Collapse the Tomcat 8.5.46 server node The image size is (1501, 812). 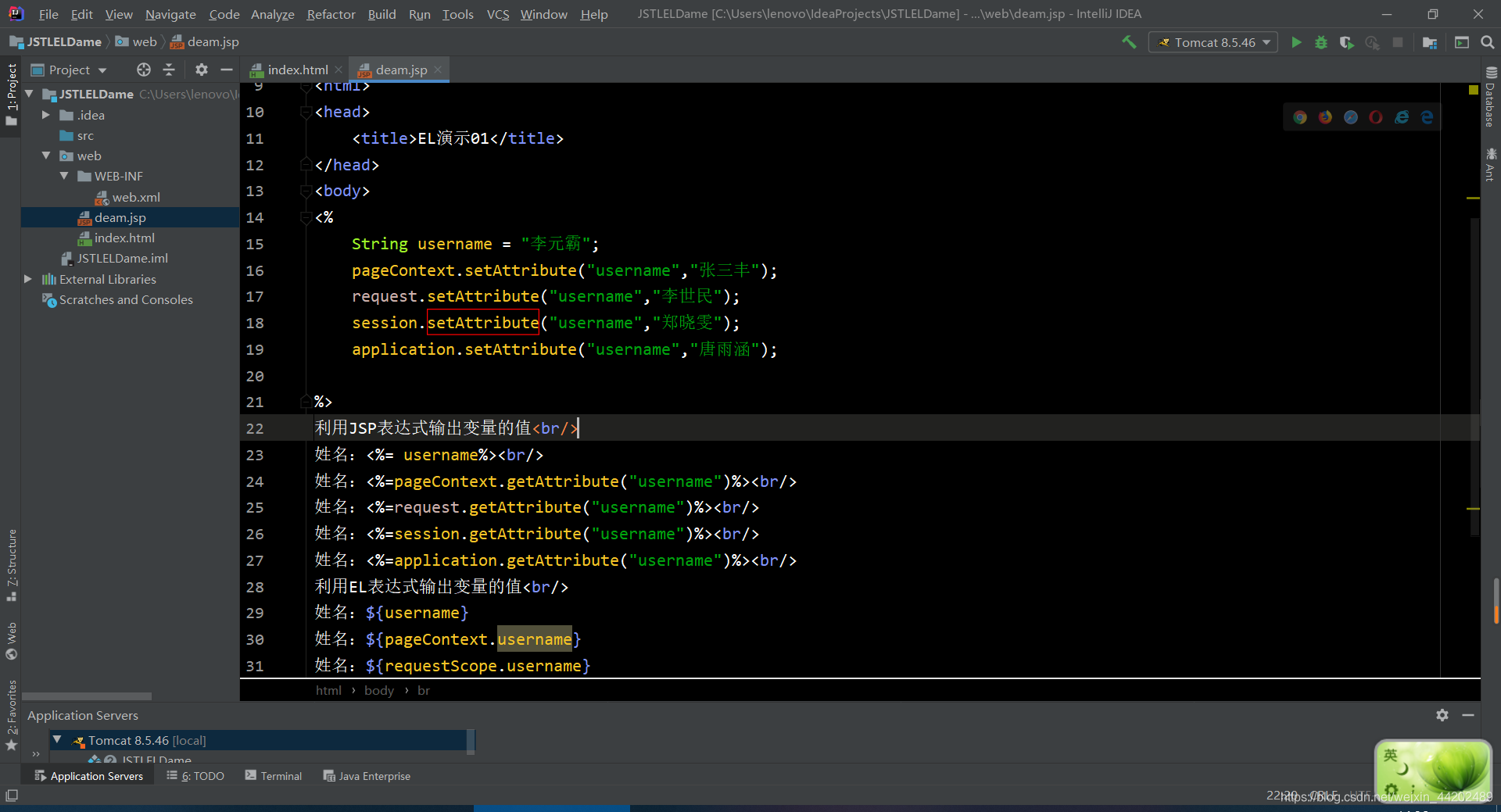click(57, 739)
